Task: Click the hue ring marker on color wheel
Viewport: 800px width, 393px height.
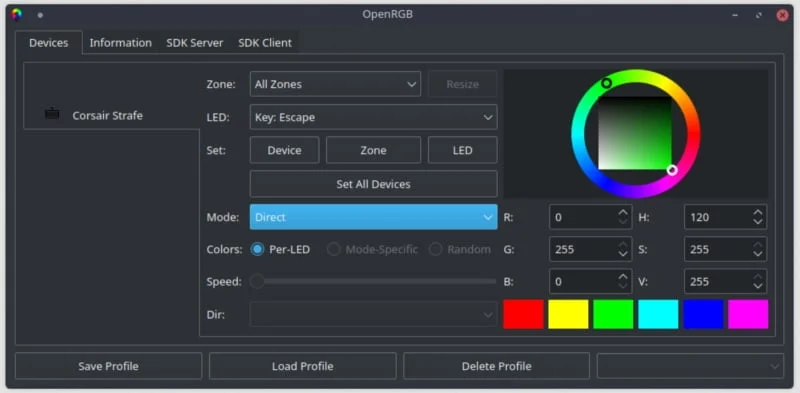Action: point(606,83)
